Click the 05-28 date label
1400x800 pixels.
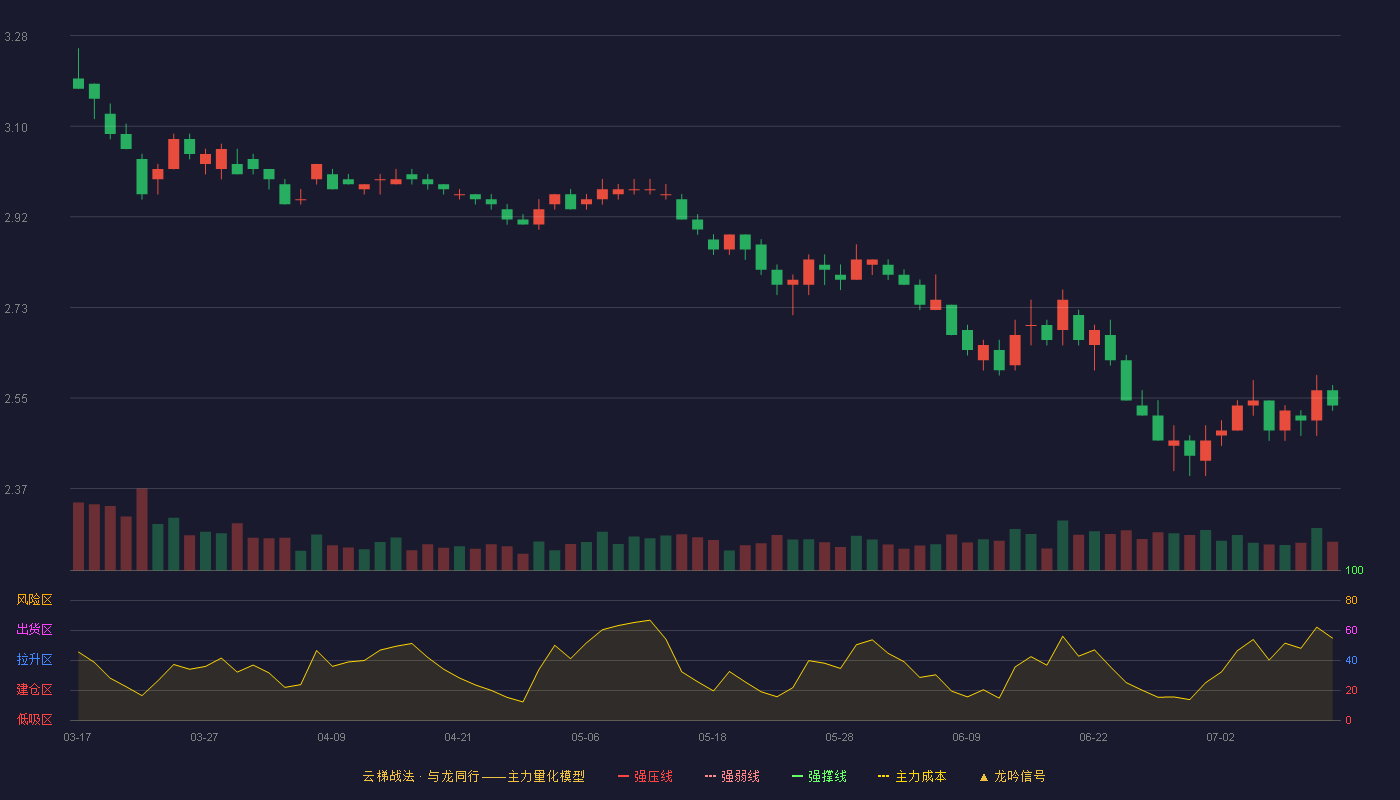(x=839, y=737)
